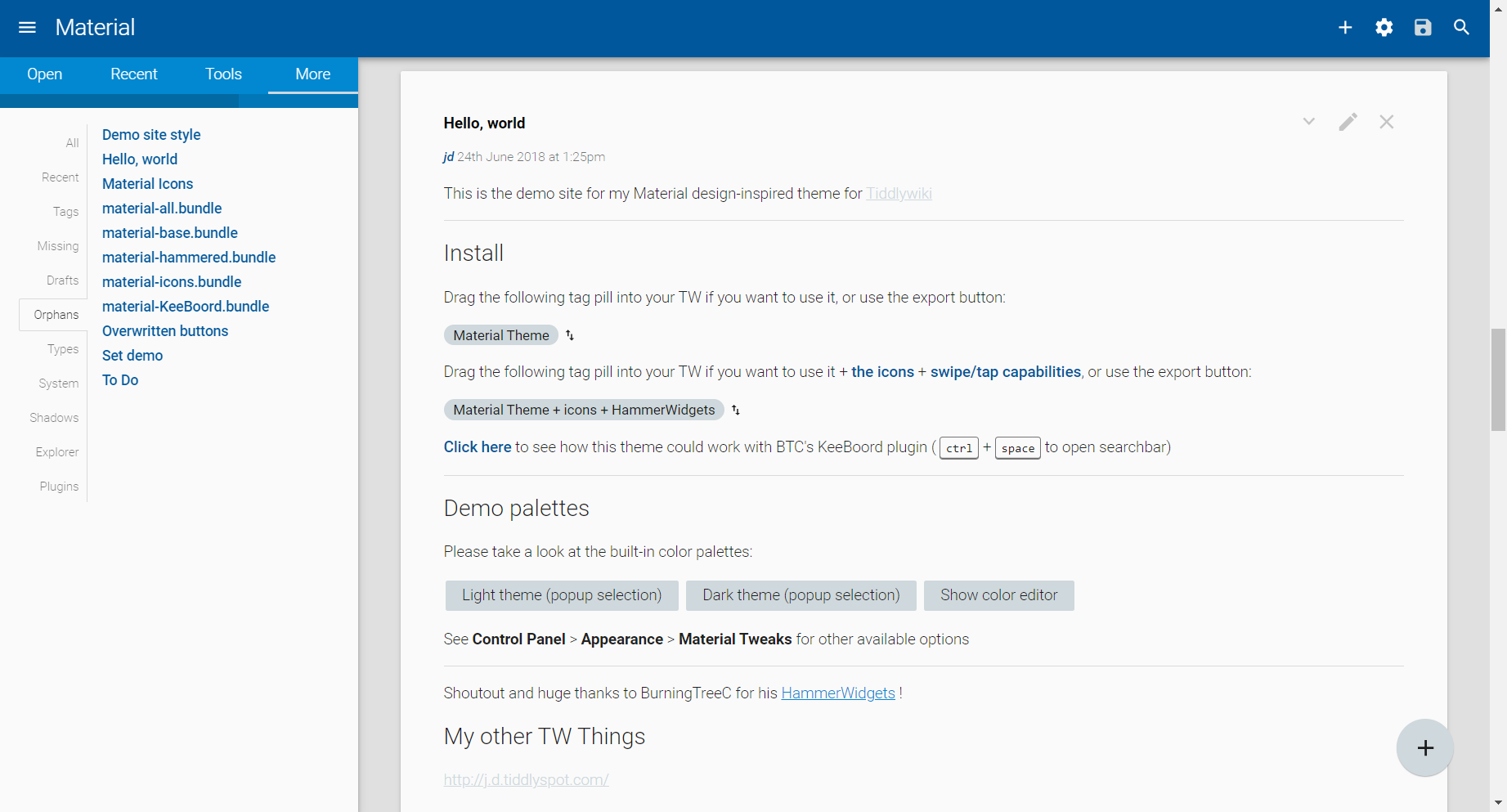Click export icon beside HammerWidgets tag pill

click(x=736, y=410)
